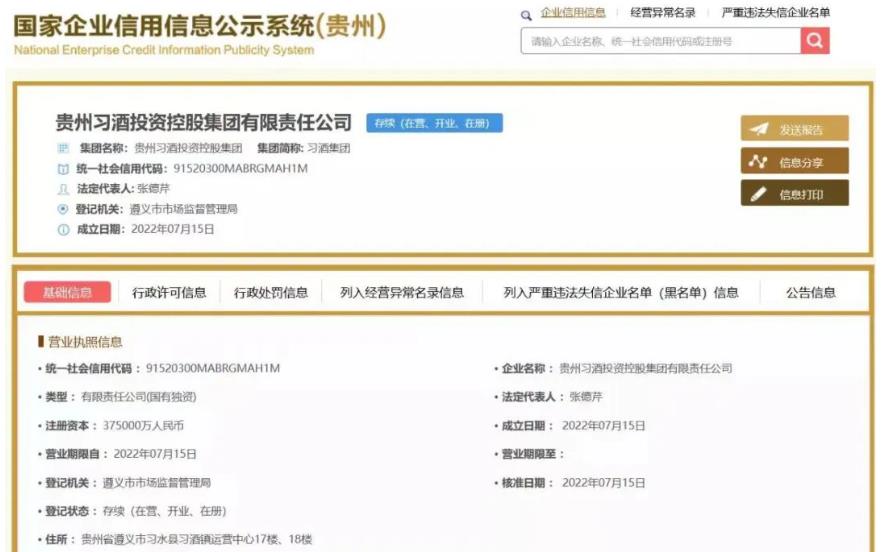This screenshot has width=892, height=552.
Task: Click the blue 存续(在营、开业、在册) status badge
Action: coord(434,123)
